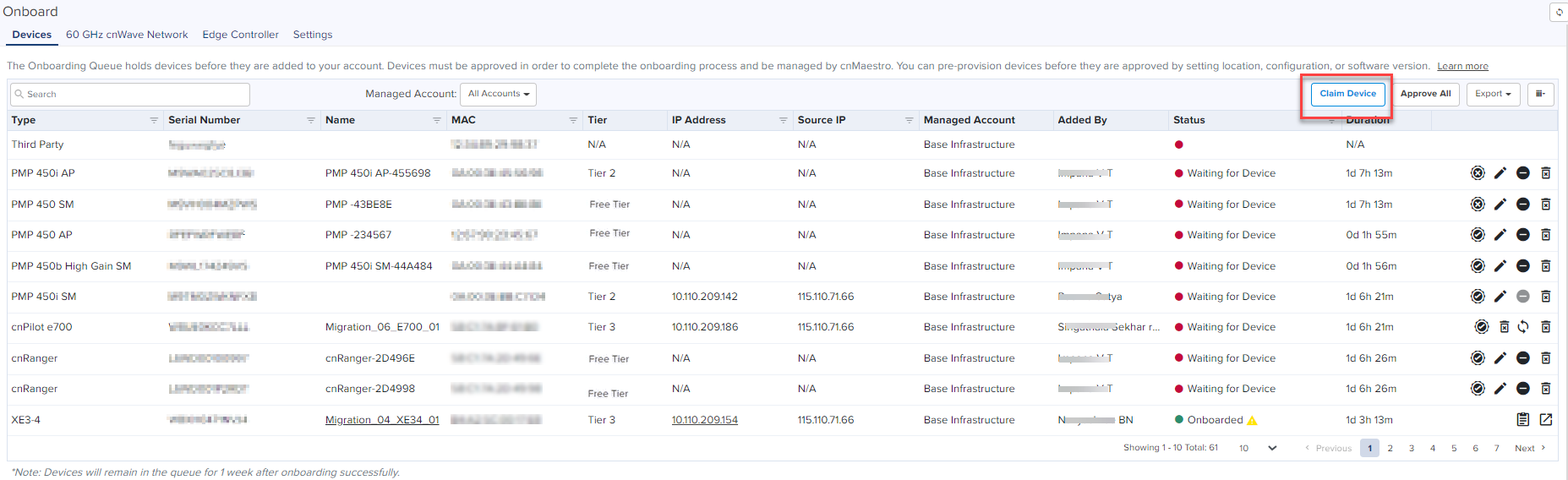The width and height of the screenshot is (1568, 480).
Task: View clipboard details icon for XE3-4 row
Action: pos(1522,420)
